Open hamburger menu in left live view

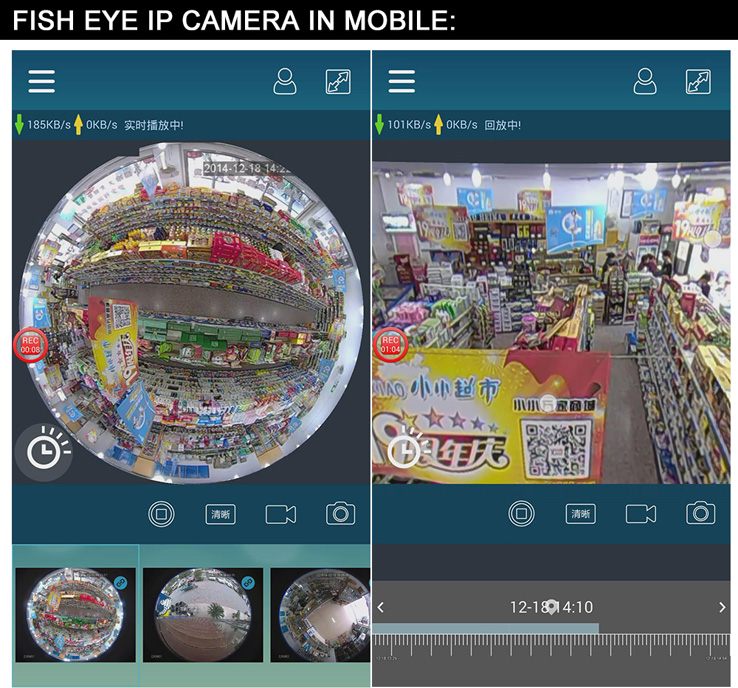pos(42,82)
